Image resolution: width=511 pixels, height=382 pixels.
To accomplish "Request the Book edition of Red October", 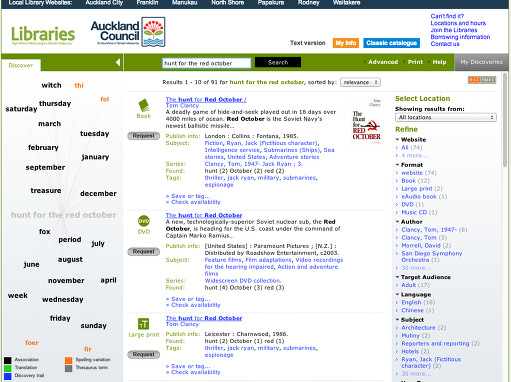I will (x=144, y=136).
